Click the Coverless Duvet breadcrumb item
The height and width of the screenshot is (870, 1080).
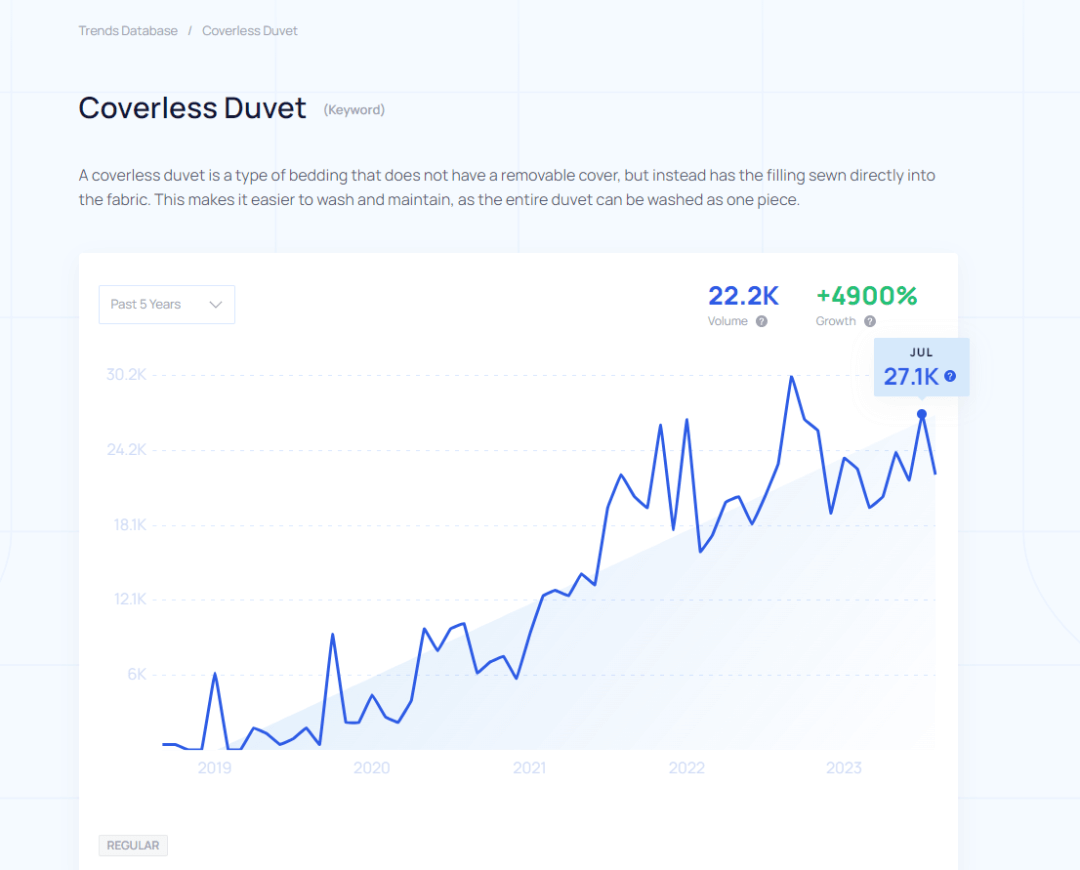(x=250, y=31)
